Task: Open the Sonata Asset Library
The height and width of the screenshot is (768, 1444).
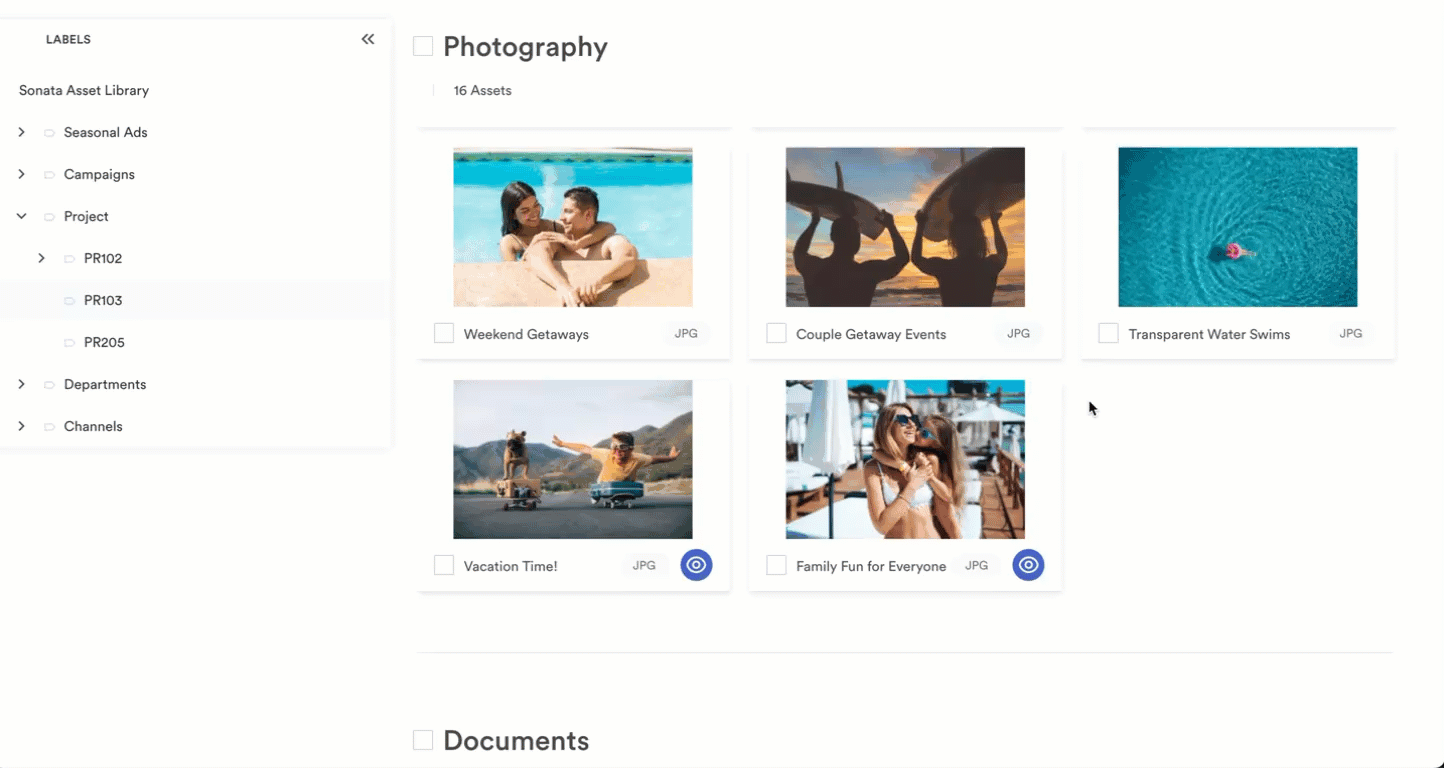Action: (83, 90)
